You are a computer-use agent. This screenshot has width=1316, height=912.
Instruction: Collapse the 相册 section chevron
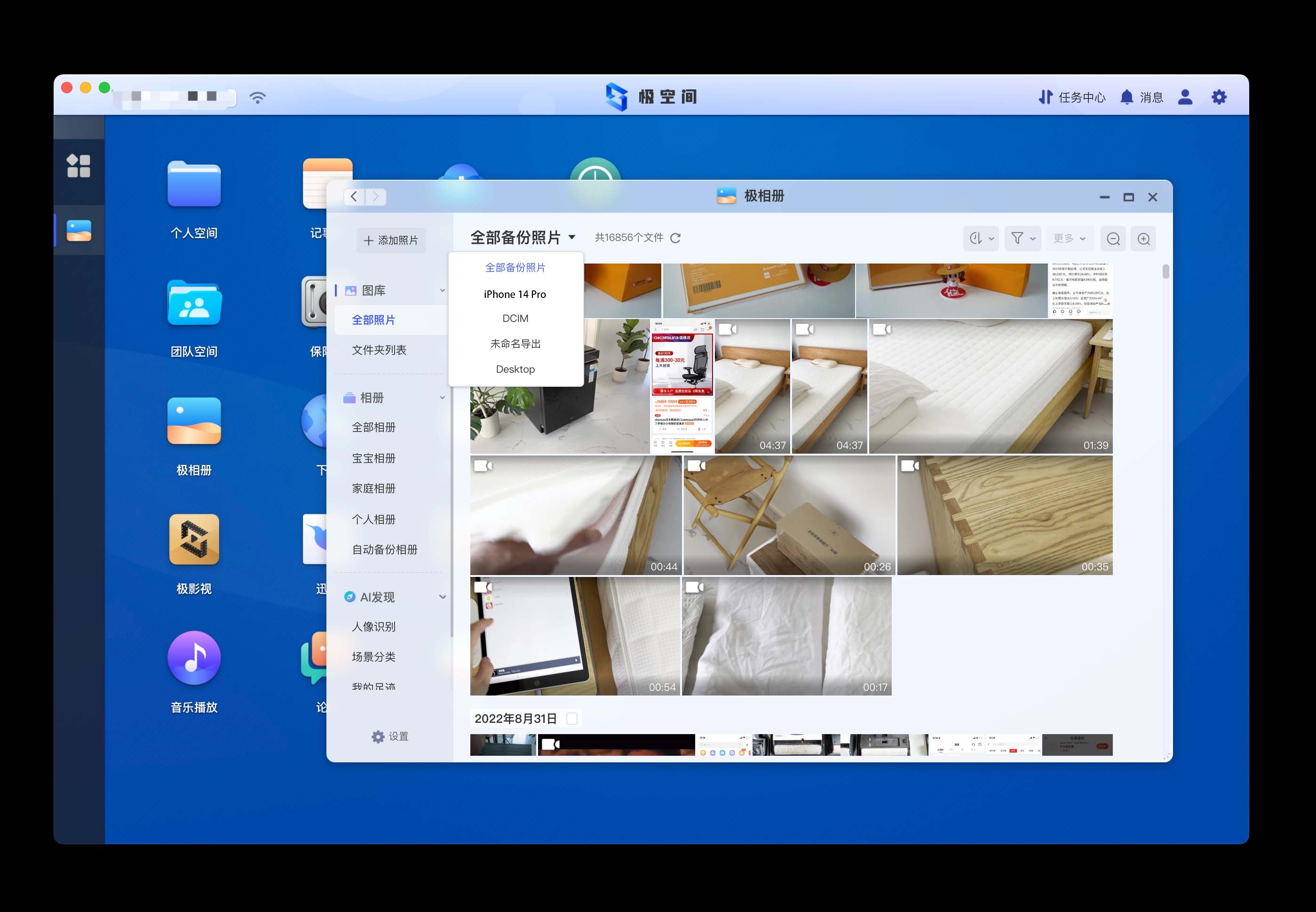(442, 398)
